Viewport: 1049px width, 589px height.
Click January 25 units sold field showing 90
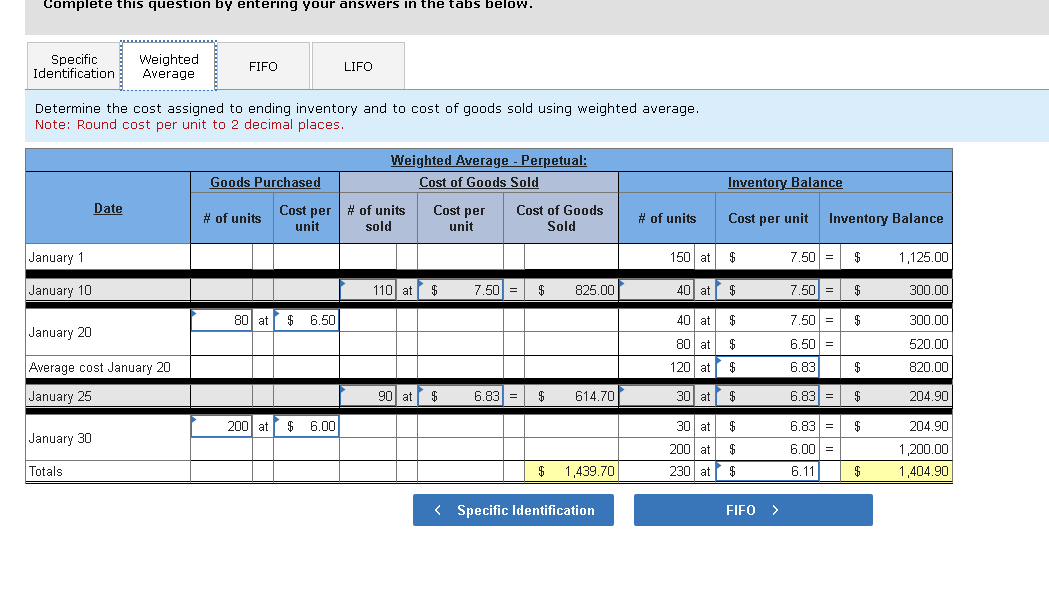[x=368, y=396]
